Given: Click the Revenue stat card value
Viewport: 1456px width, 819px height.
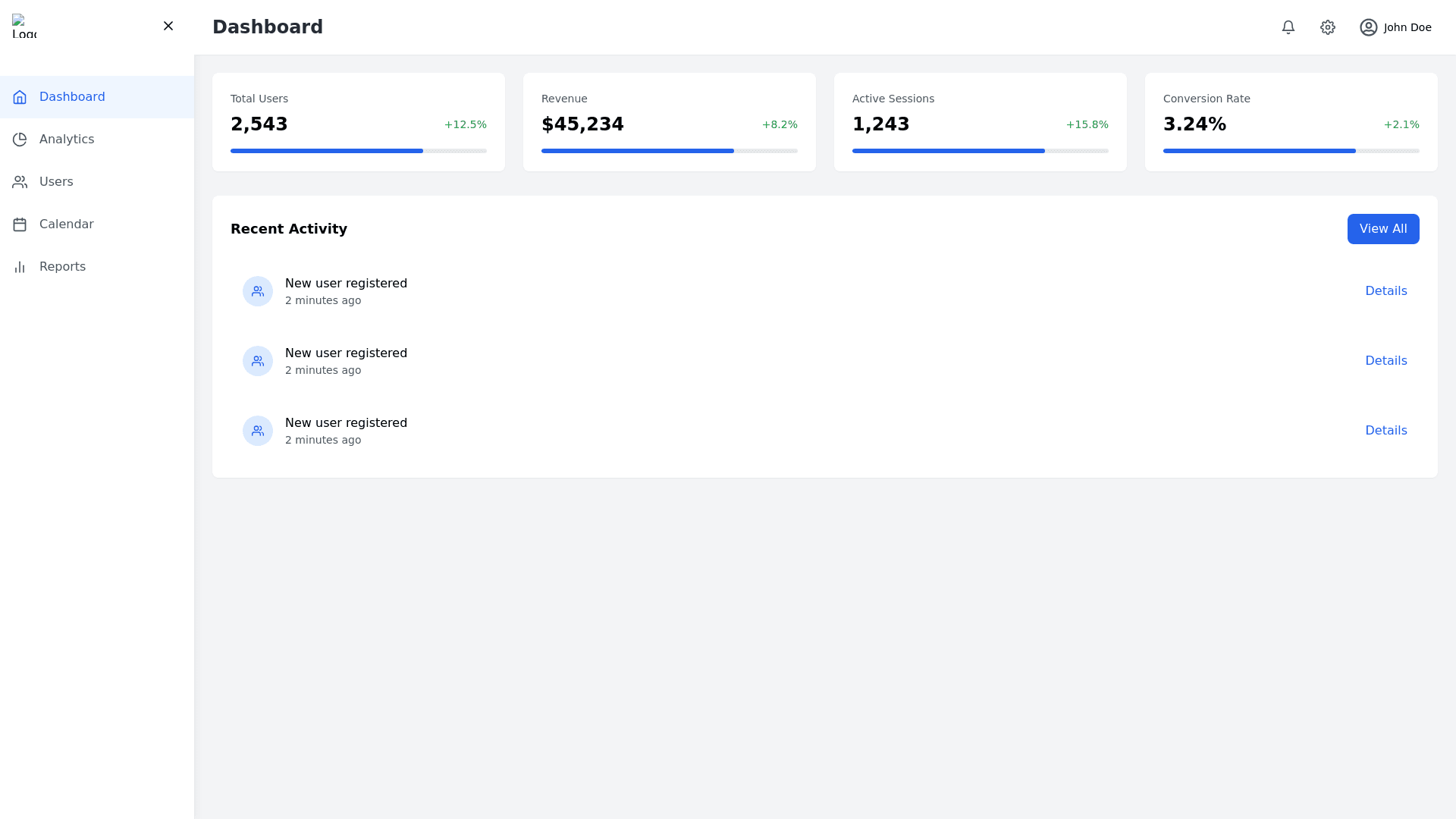Looking at the screenshot, I should [582, 124].
